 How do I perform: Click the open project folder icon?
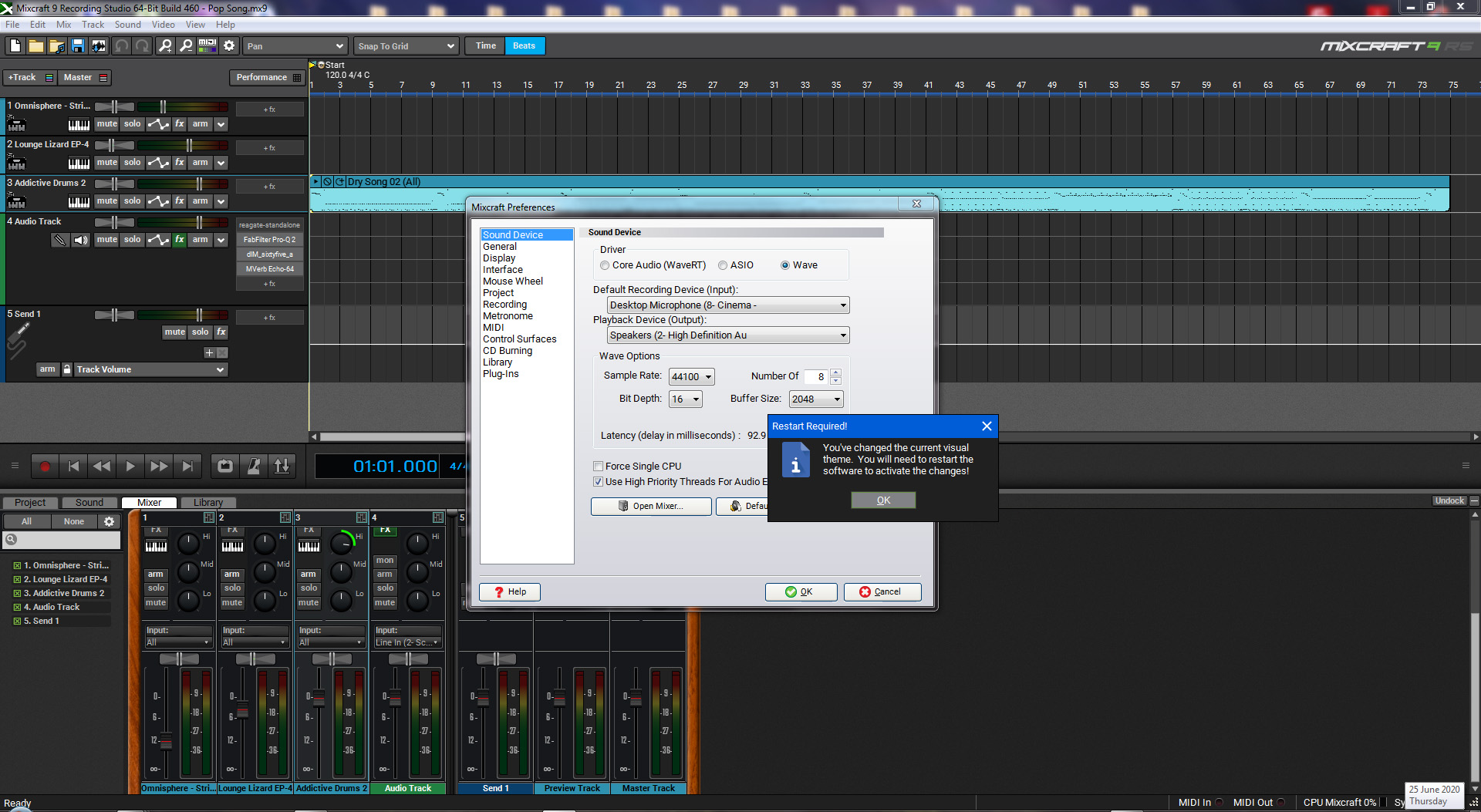pos(36,46)
